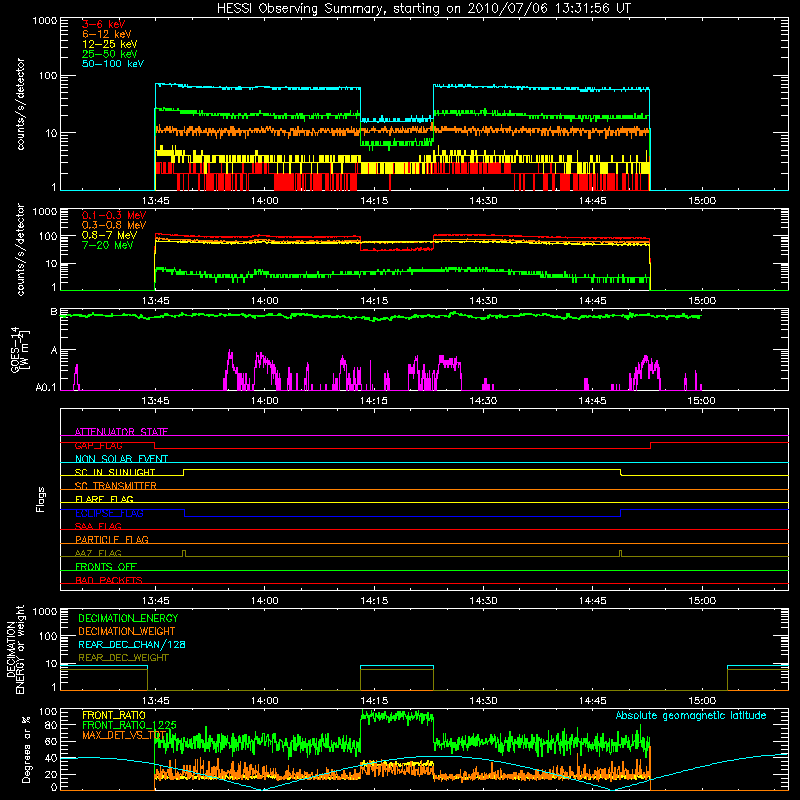This screenshot has height=800, width=800.
Task: Click 14:15 tick under top count-rate plot
Action: (374, 201)
